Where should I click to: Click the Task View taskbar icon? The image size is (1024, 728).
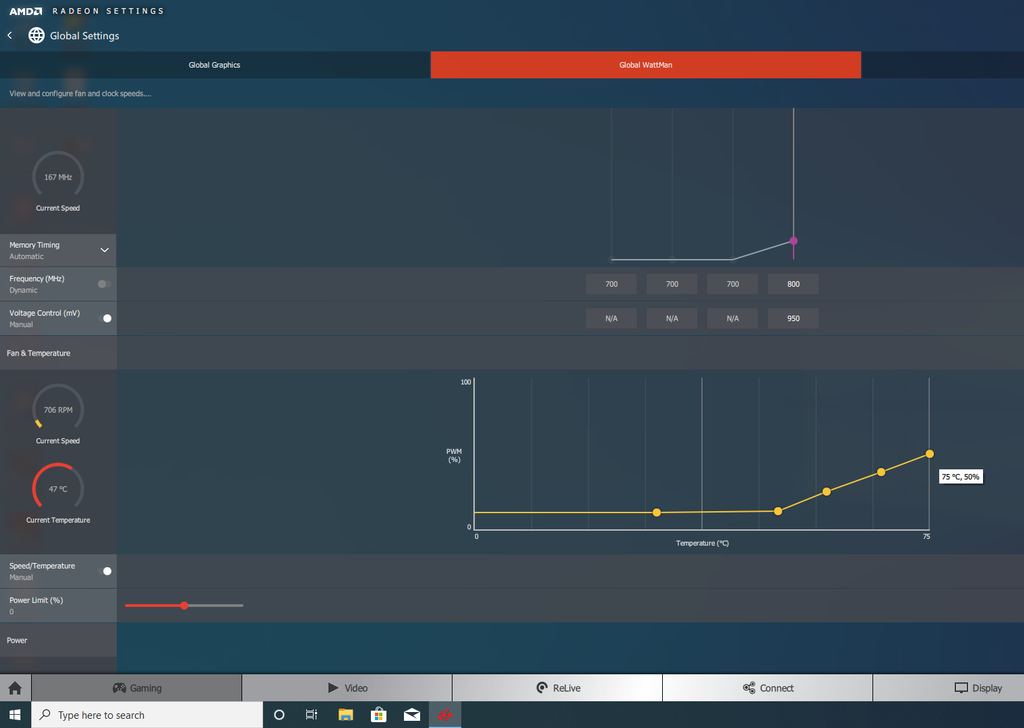pyautogui.click(x=312, y=715)
